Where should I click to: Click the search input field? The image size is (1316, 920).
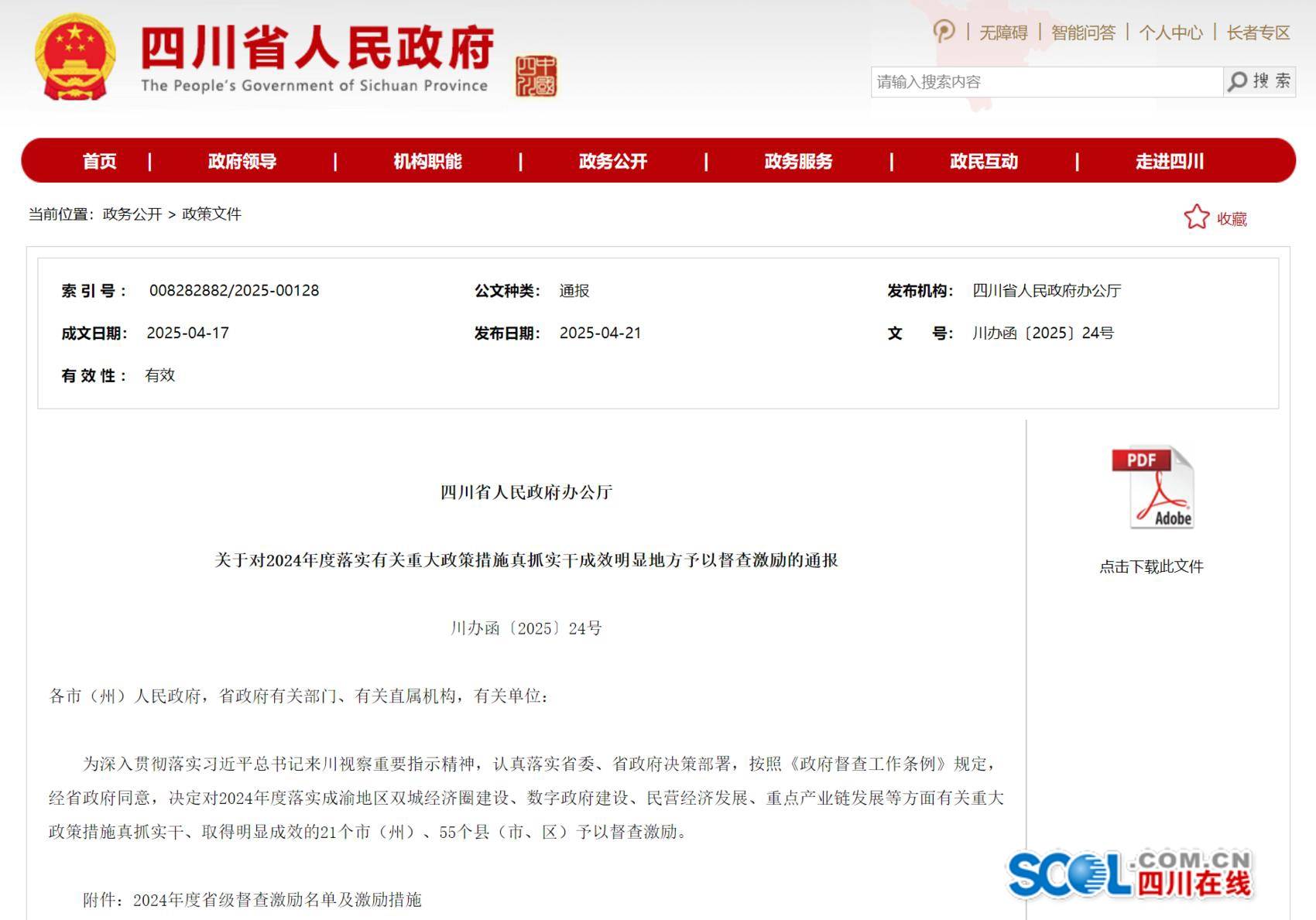(1045, 82)
